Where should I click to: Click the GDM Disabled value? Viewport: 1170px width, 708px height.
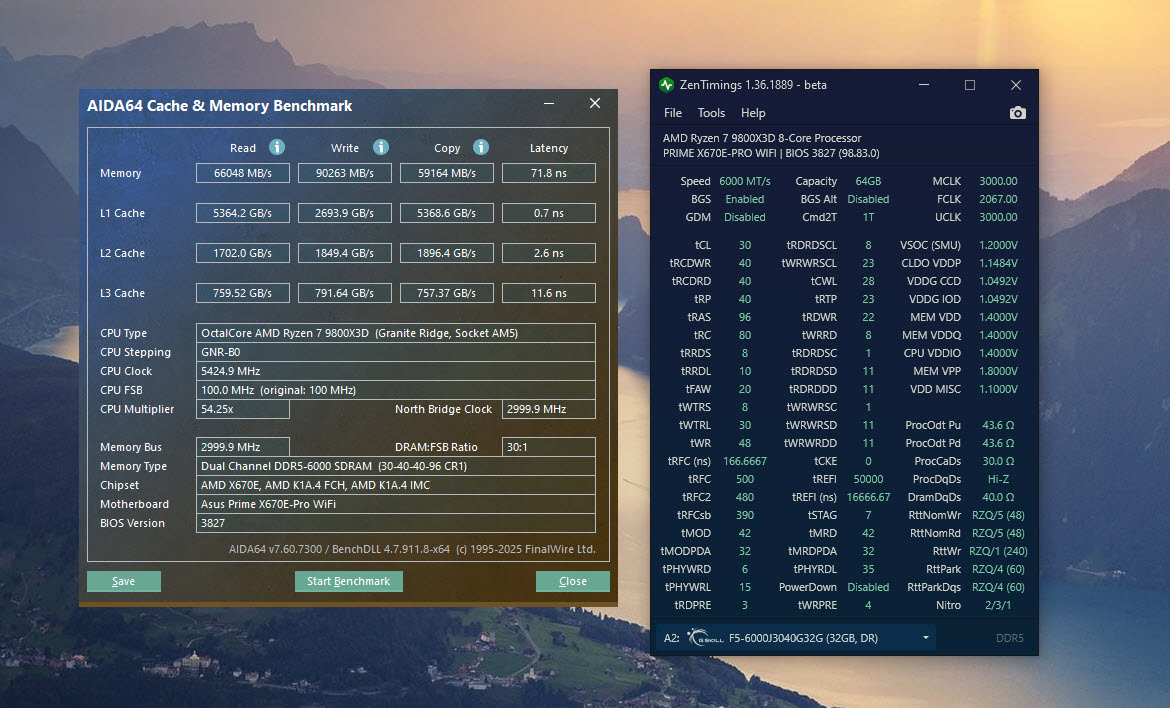(x=745, y=217)
